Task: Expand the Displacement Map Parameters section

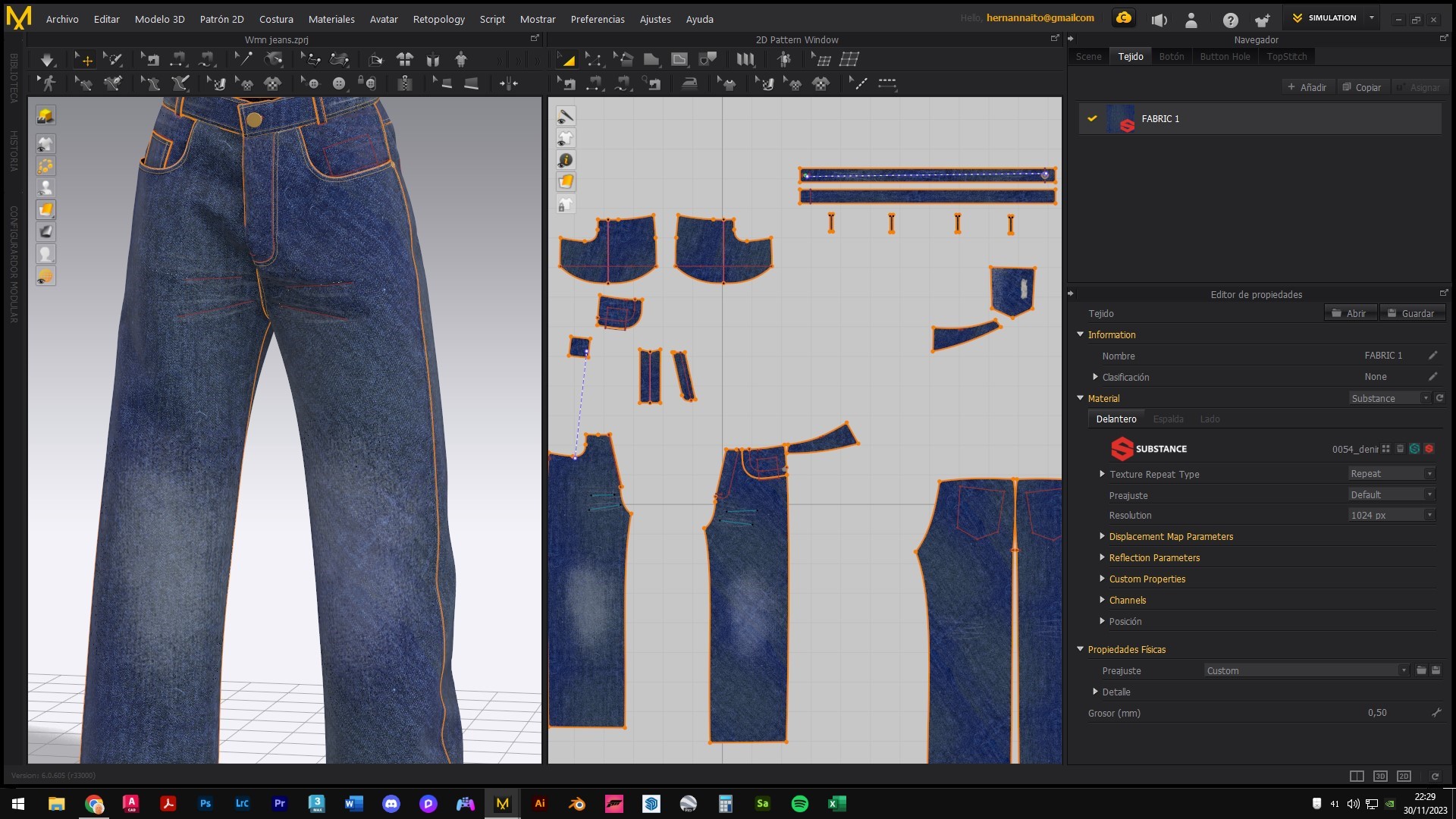Action: click(1103, 536)
